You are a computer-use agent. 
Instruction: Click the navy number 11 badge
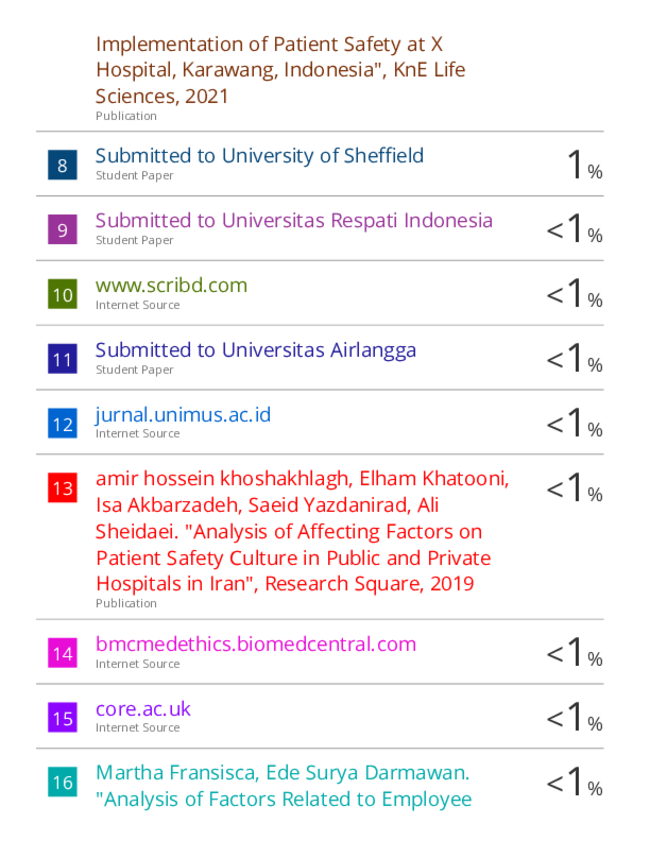62,359
